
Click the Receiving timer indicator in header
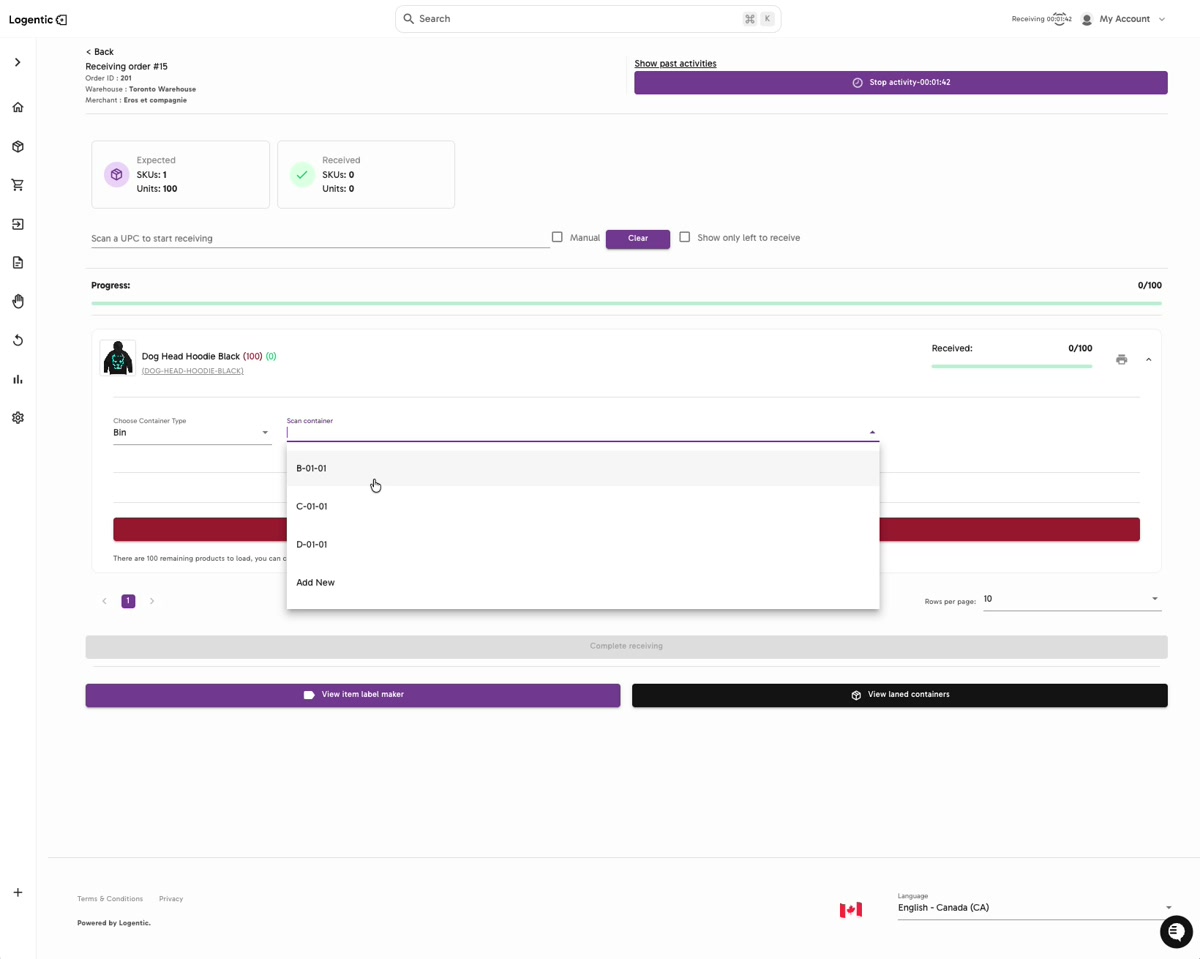click(x=1041, y=19)
